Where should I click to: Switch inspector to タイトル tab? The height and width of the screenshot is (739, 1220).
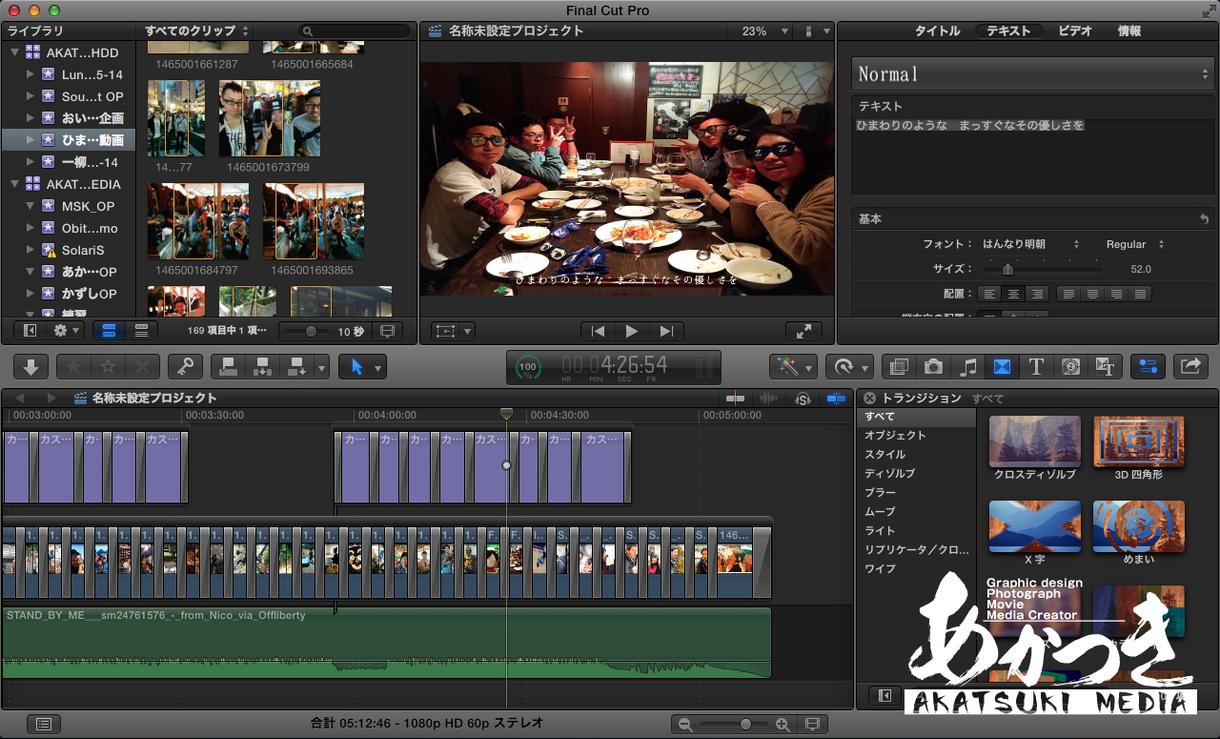(x=937, y=31)
